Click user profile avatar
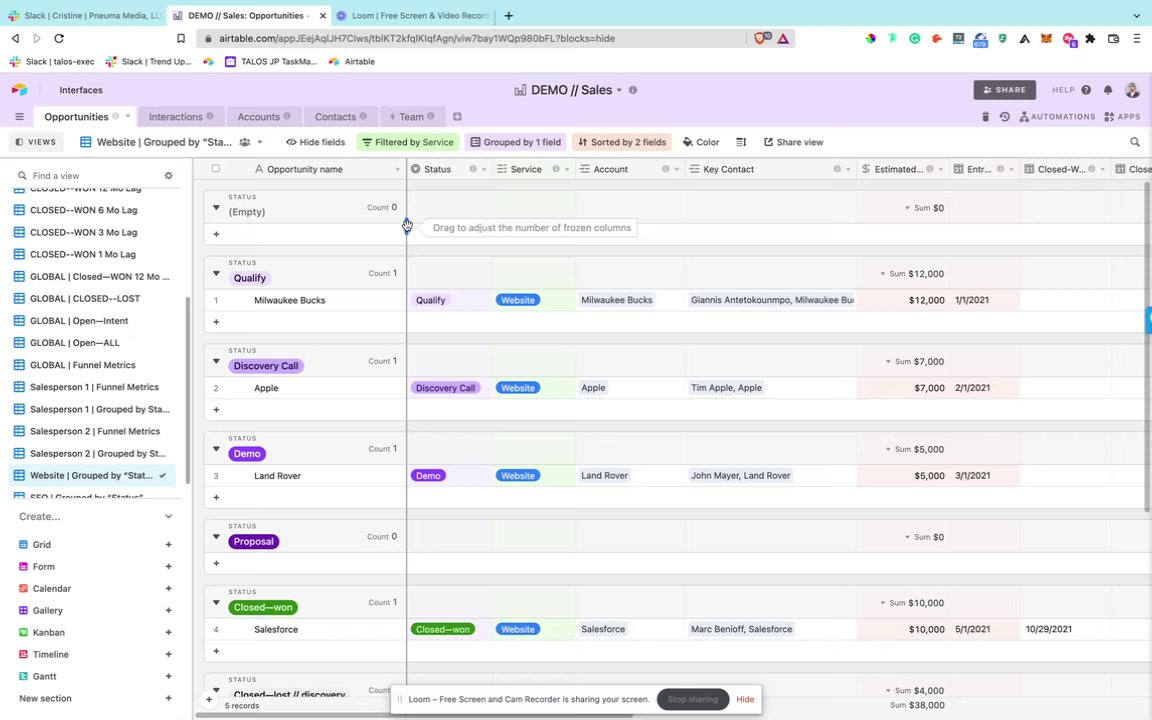1152x720 pixels. 1132,90
